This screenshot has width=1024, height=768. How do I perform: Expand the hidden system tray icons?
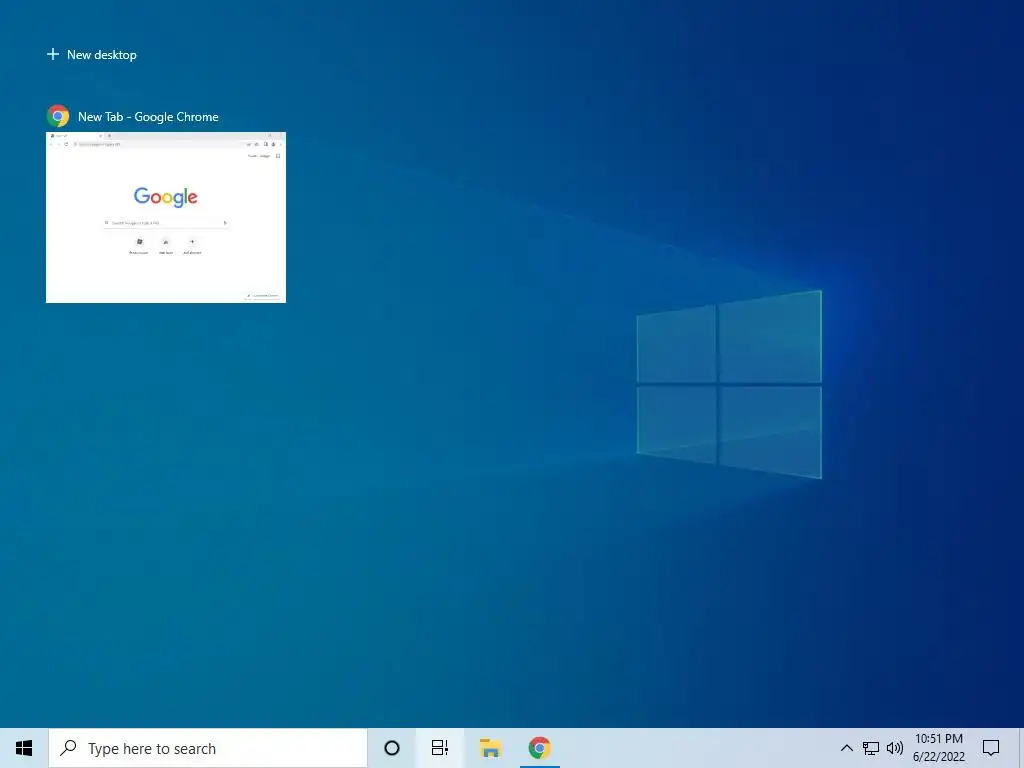click(x=846, y=748)
